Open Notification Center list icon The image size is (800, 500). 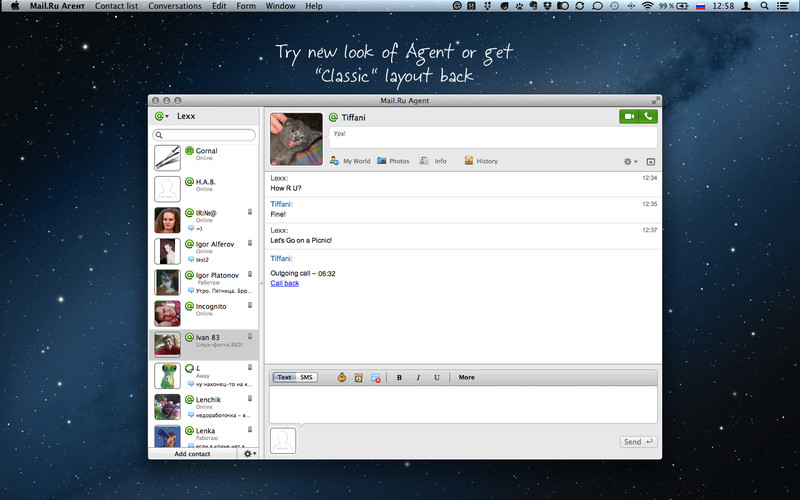click(783, 6)
